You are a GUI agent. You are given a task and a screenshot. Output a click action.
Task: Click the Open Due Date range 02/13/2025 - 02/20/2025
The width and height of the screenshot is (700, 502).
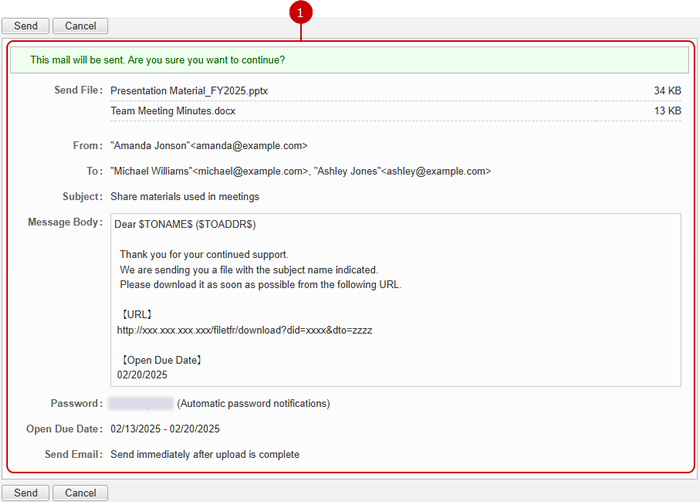point(165,429)
